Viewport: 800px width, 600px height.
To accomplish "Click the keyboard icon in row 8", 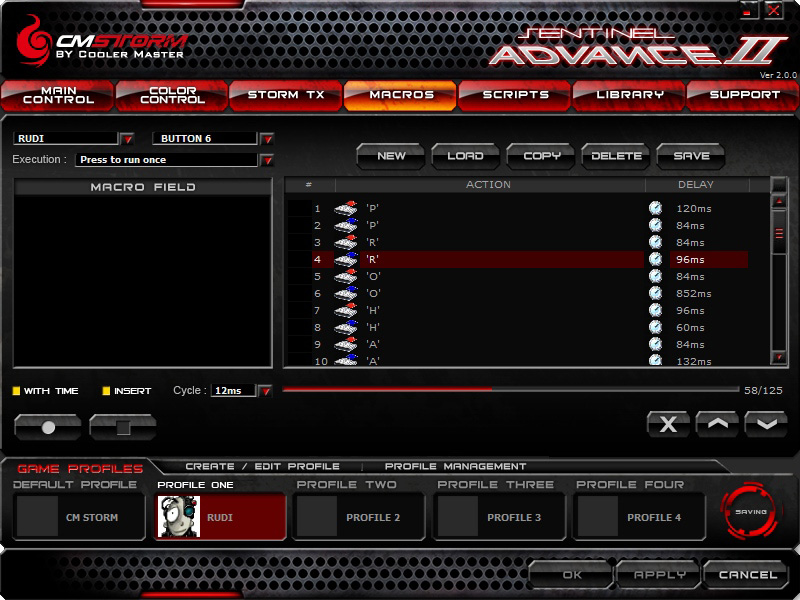I will pyautogui.click(x=346, y=327).
